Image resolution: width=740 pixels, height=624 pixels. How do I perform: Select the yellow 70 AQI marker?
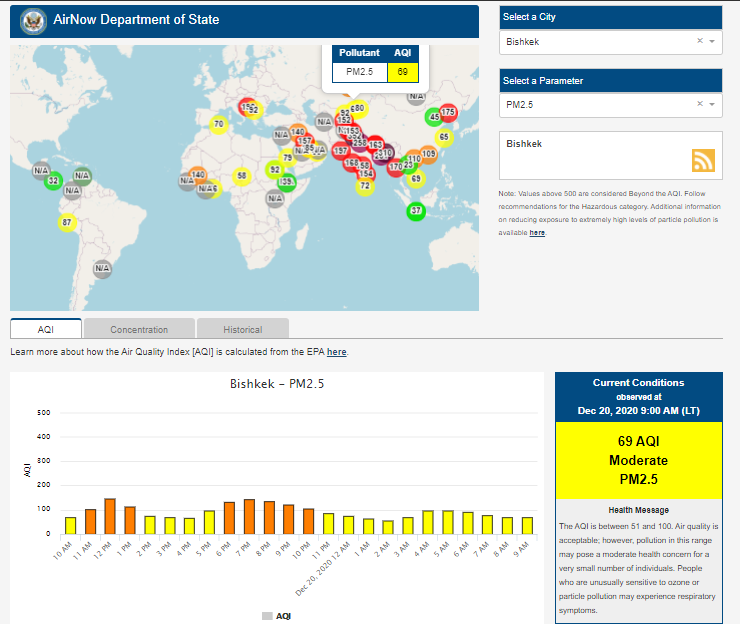219,125
